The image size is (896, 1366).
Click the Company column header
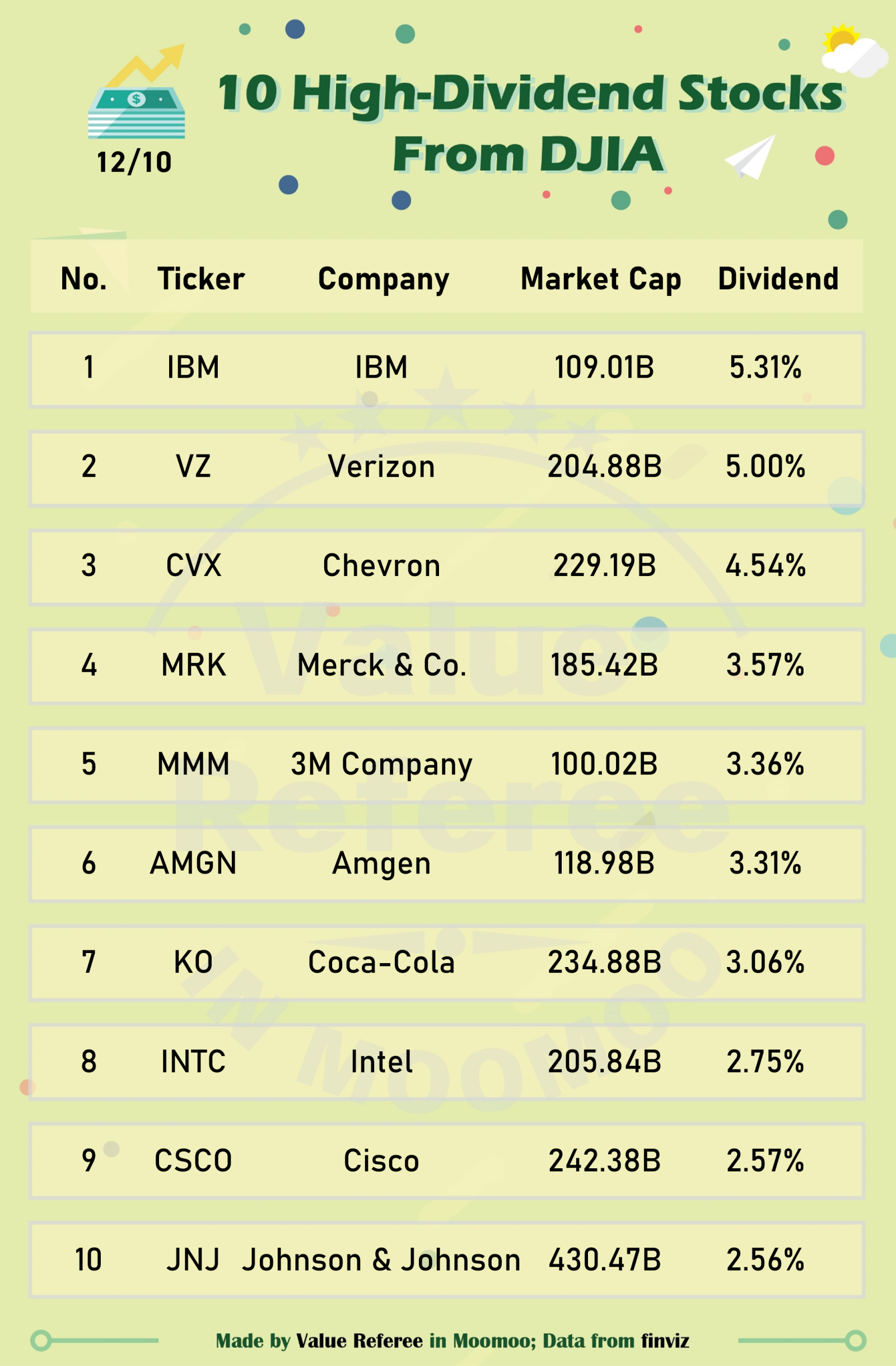[383, 280]
